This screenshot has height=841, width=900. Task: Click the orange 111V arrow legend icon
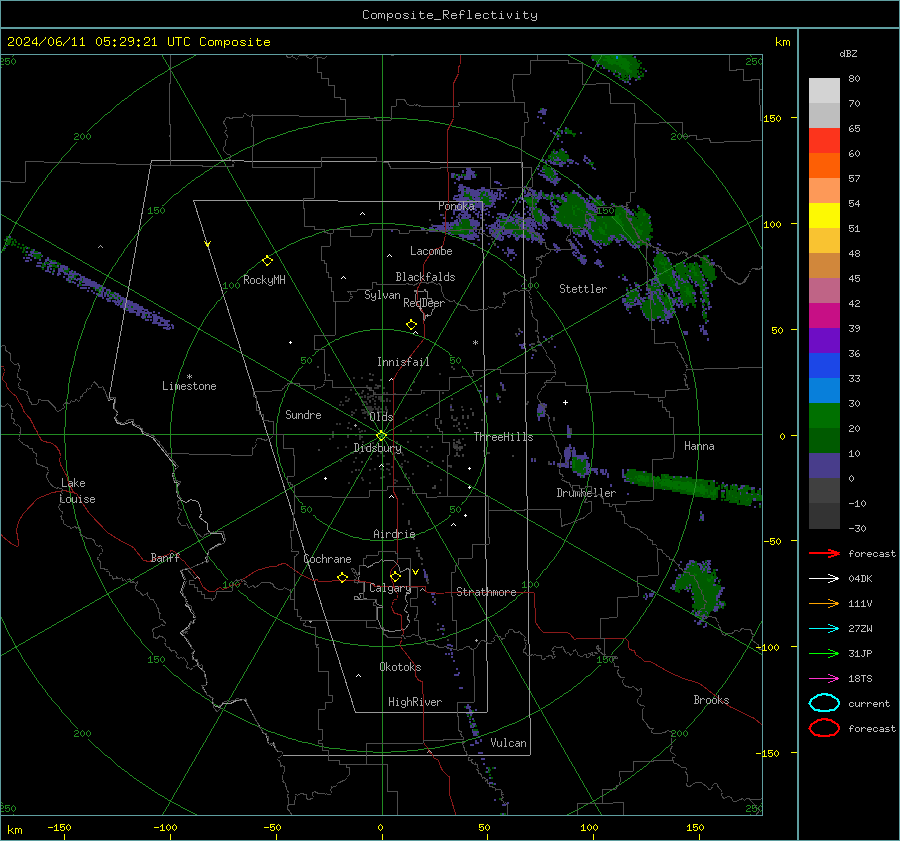click(824, 603)
